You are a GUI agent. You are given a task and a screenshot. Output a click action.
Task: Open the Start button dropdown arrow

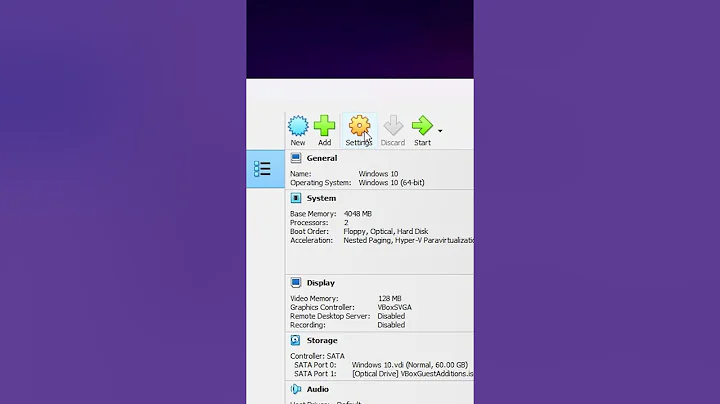point(440,131)
